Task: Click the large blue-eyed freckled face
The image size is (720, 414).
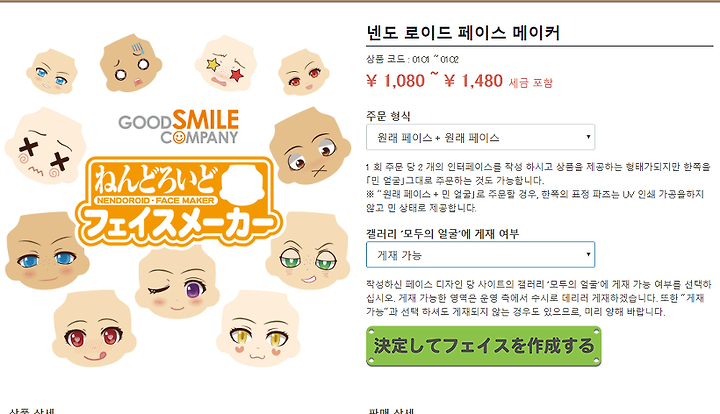Action: click(47, 251)
